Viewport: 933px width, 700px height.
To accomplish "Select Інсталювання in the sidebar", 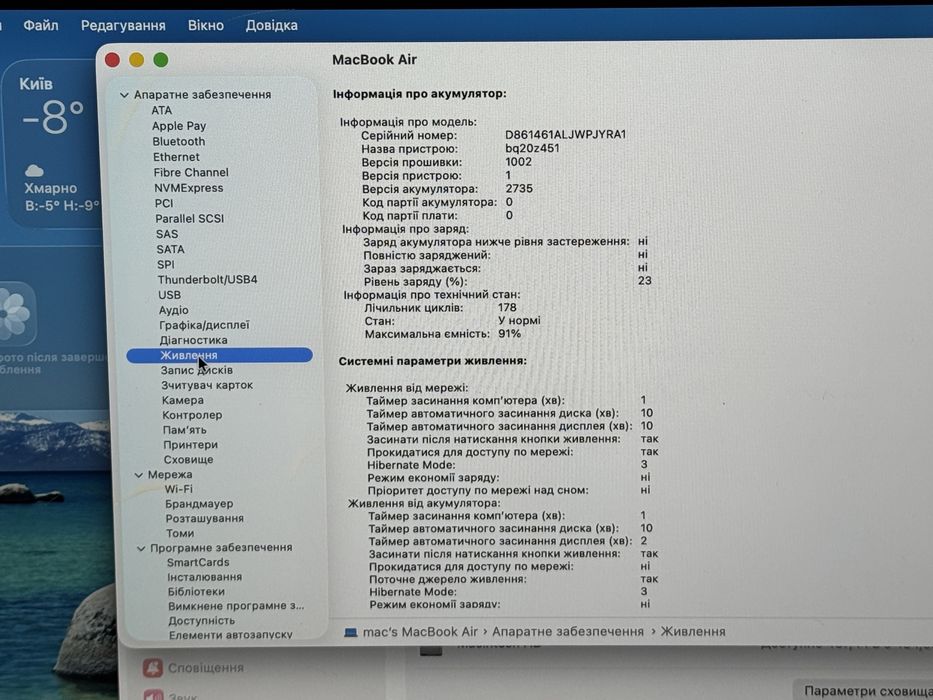I will click(x=205, y=577).
